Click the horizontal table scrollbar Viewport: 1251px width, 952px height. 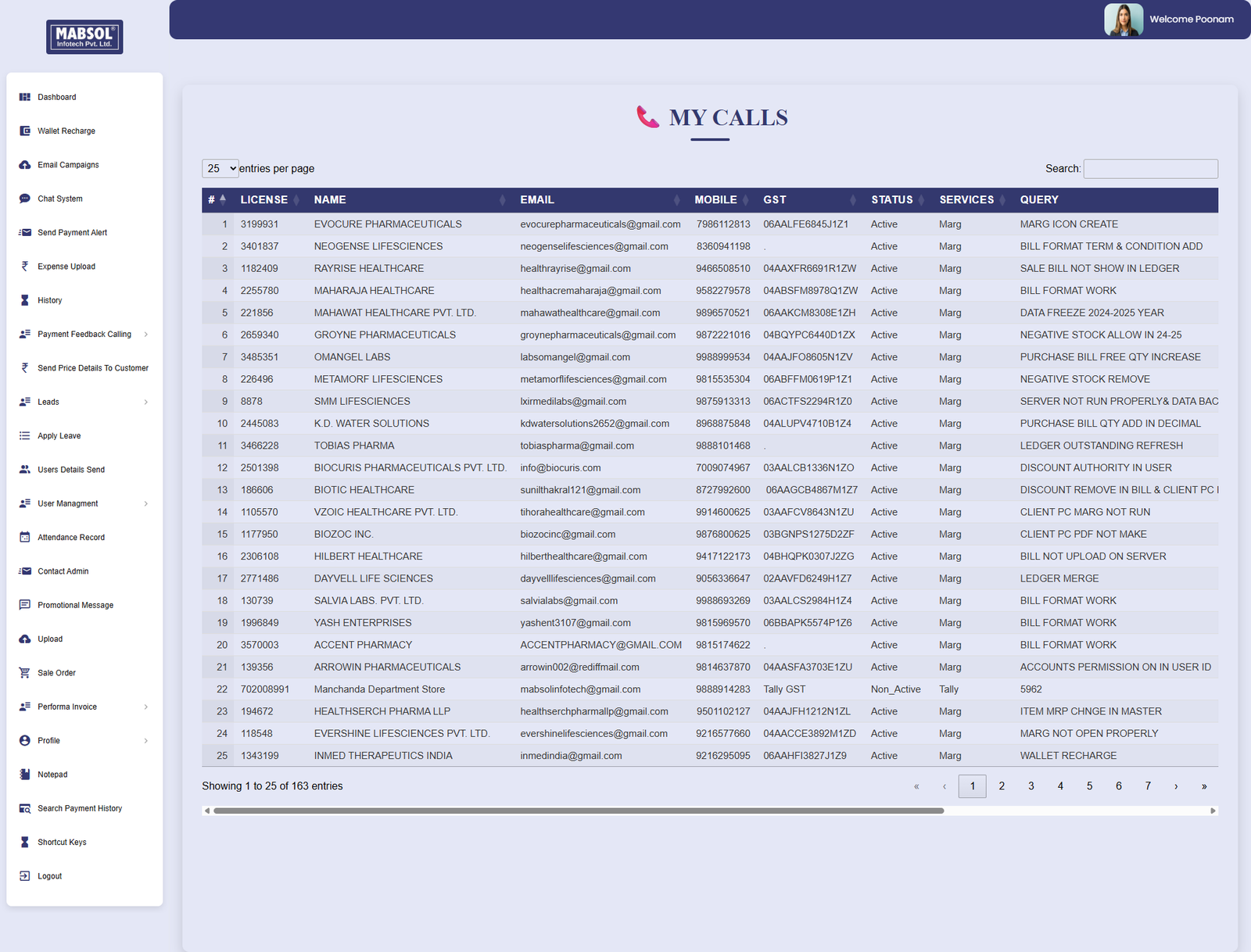point(579,811)
